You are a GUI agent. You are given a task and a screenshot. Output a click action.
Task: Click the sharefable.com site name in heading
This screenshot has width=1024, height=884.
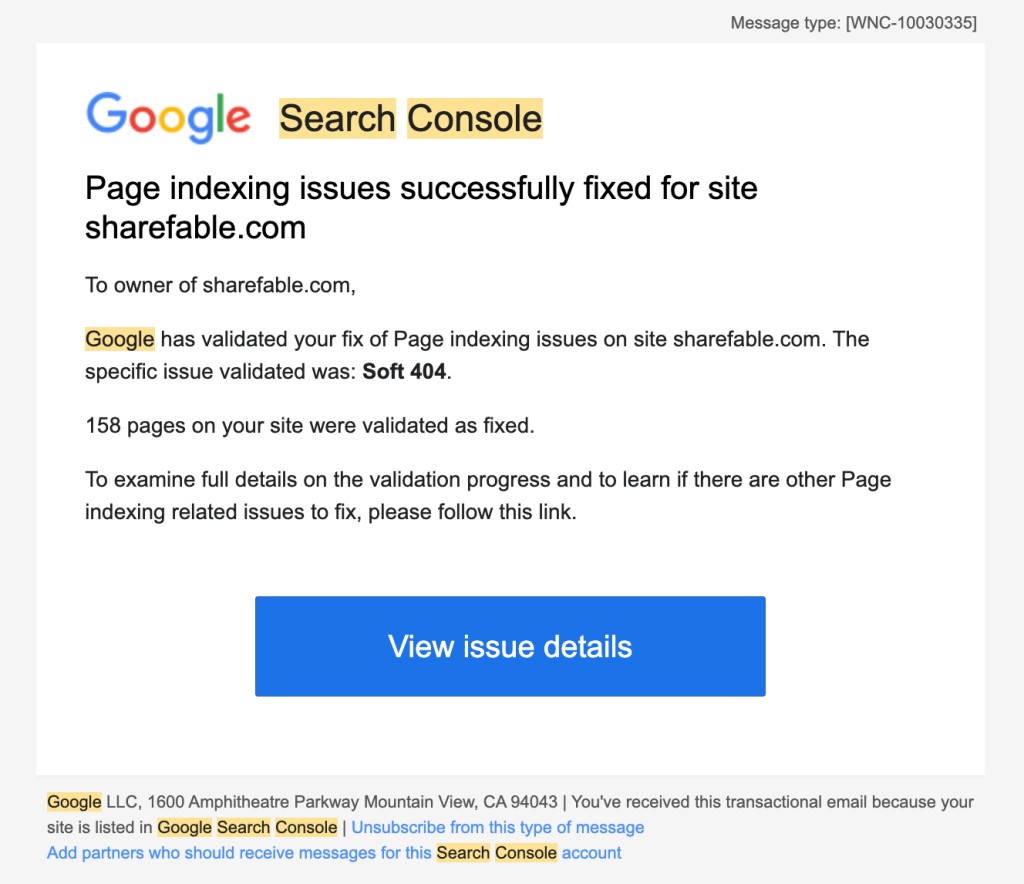point(196,228)
